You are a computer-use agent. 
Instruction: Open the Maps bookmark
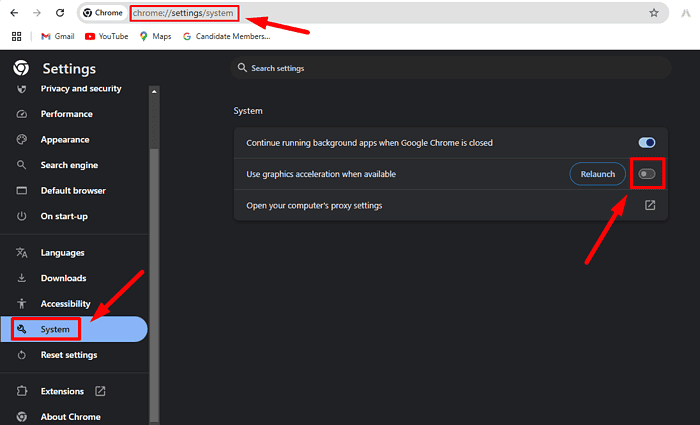pyautogui.click(x=155, y=36)
